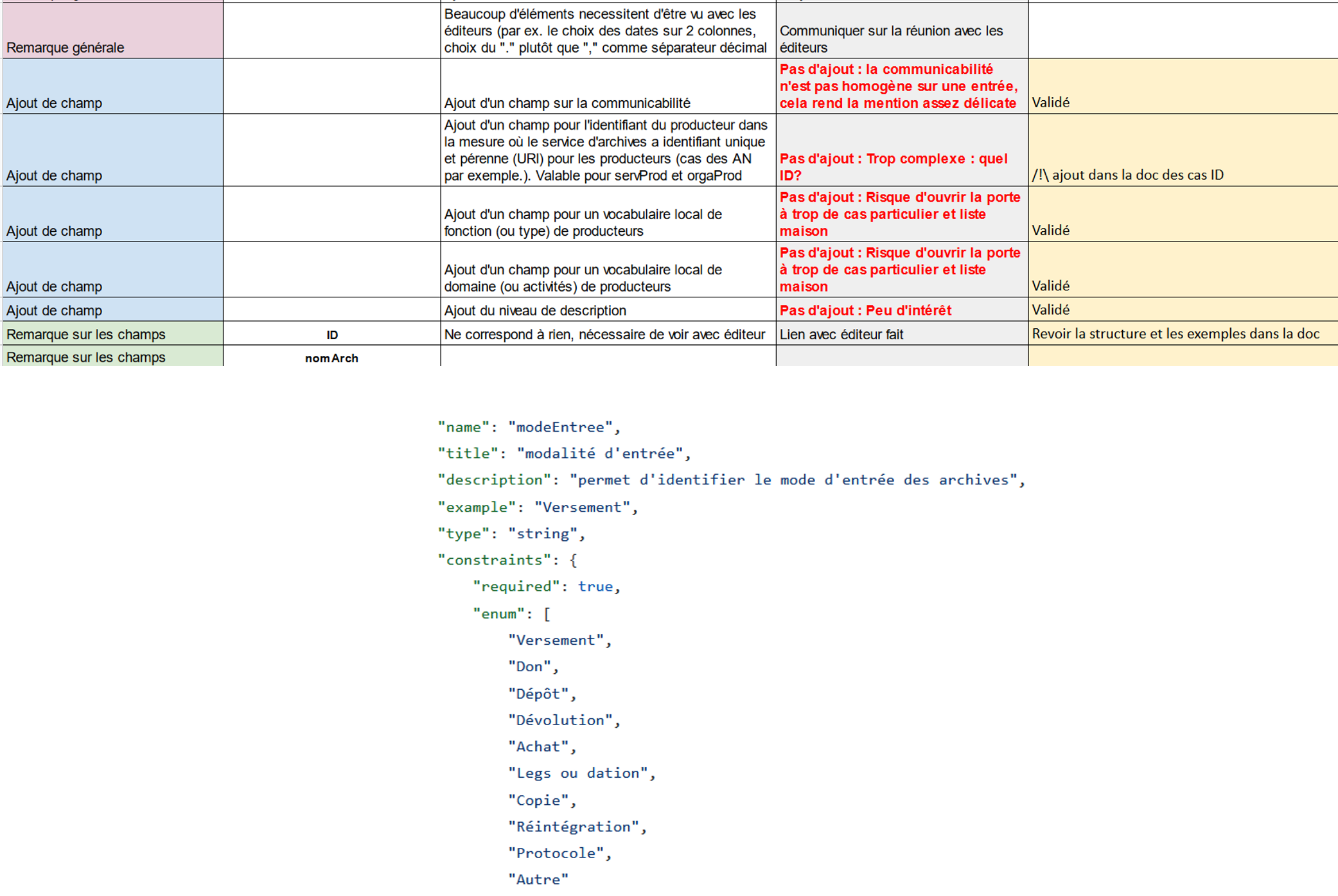Click "Ne correspond à rien, nécessaire de voir avec éditeur"
This screenshot has width=1338, height=896.
608,333
